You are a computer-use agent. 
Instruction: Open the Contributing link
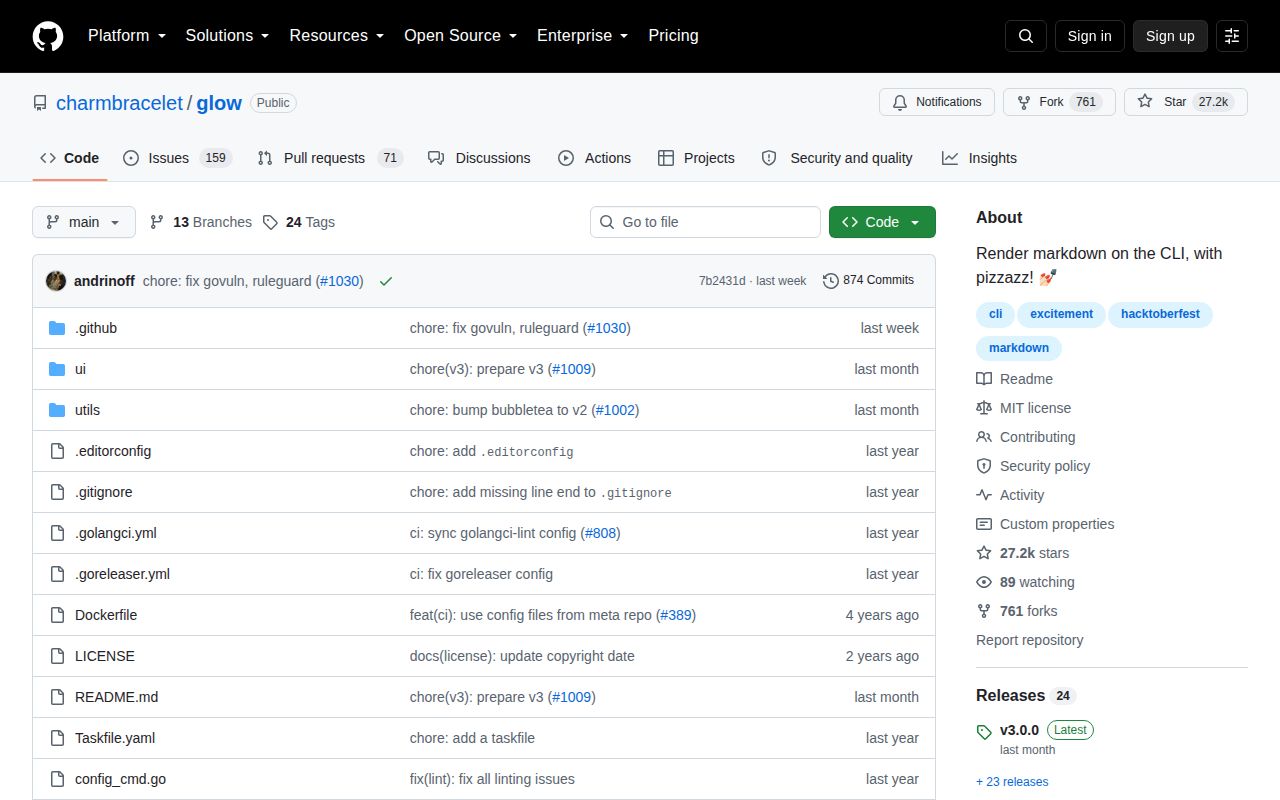[1025, 437]
